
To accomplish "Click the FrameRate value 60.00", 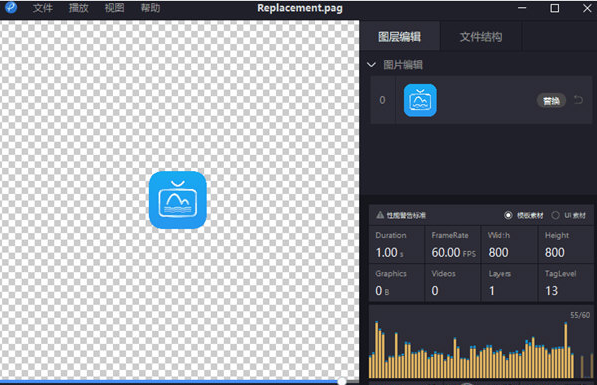I will (x=446, y=252).
